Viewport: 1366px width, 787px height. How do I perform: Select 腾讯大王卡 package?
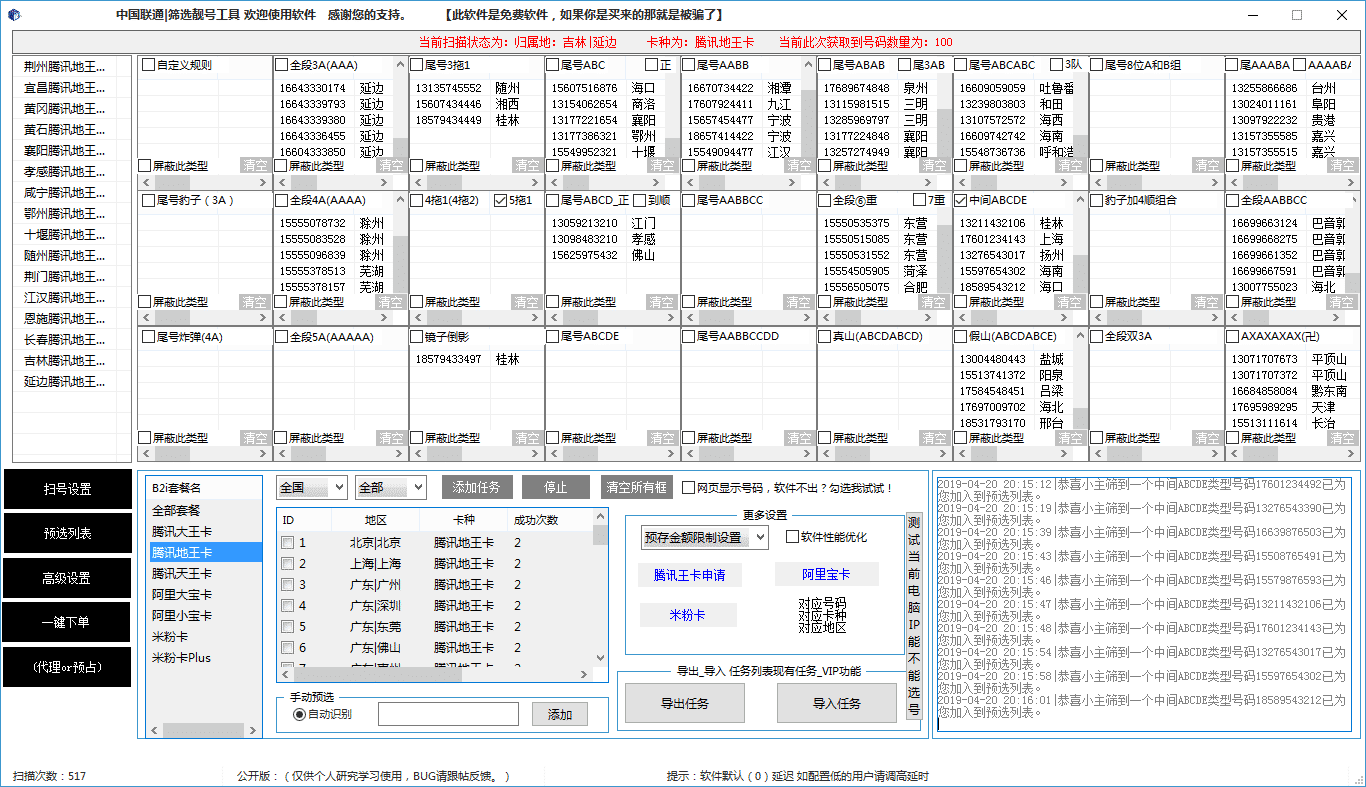tap(182, 531)
